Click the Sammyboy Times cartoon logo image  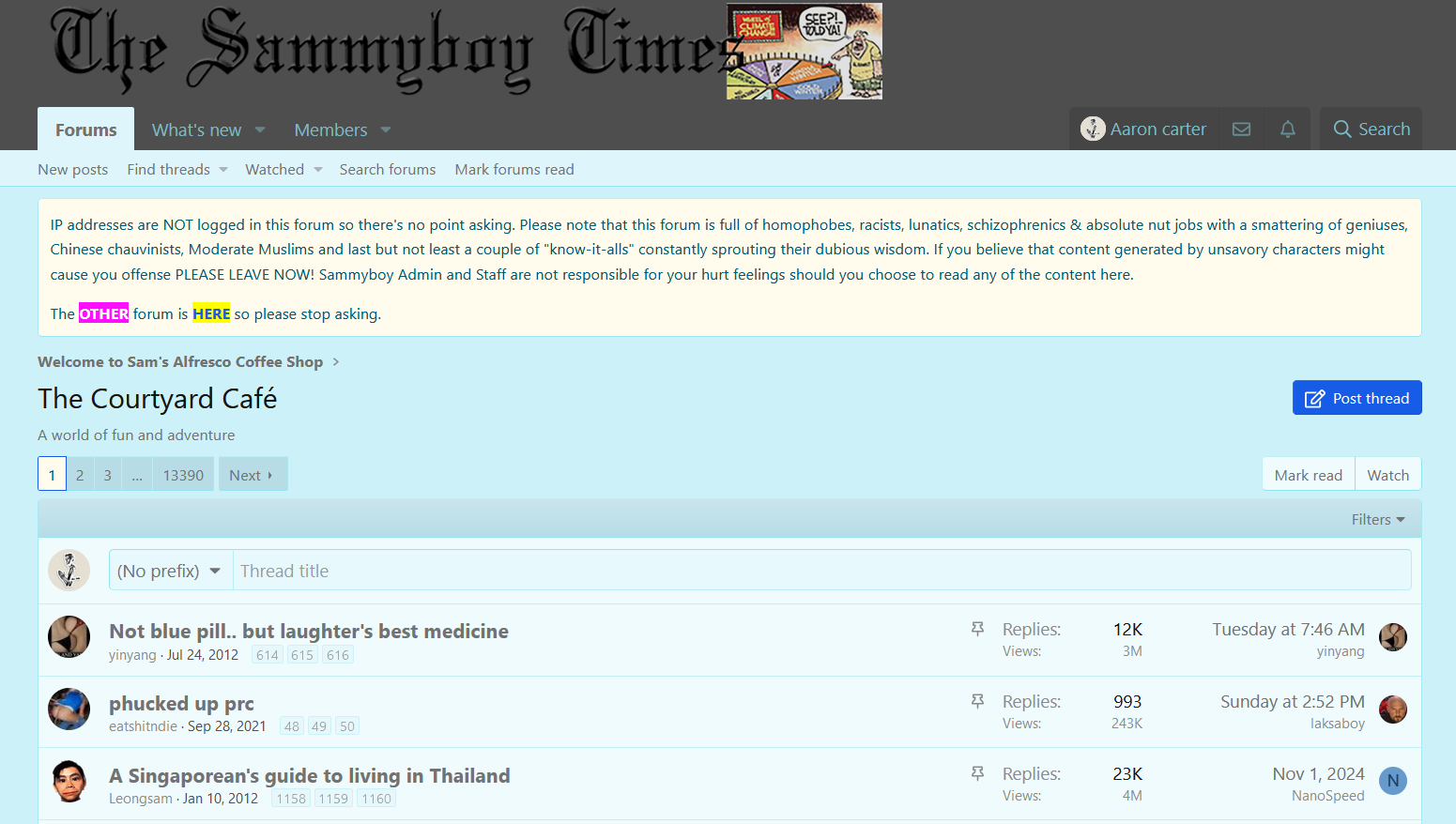click(x=804, y=52)
